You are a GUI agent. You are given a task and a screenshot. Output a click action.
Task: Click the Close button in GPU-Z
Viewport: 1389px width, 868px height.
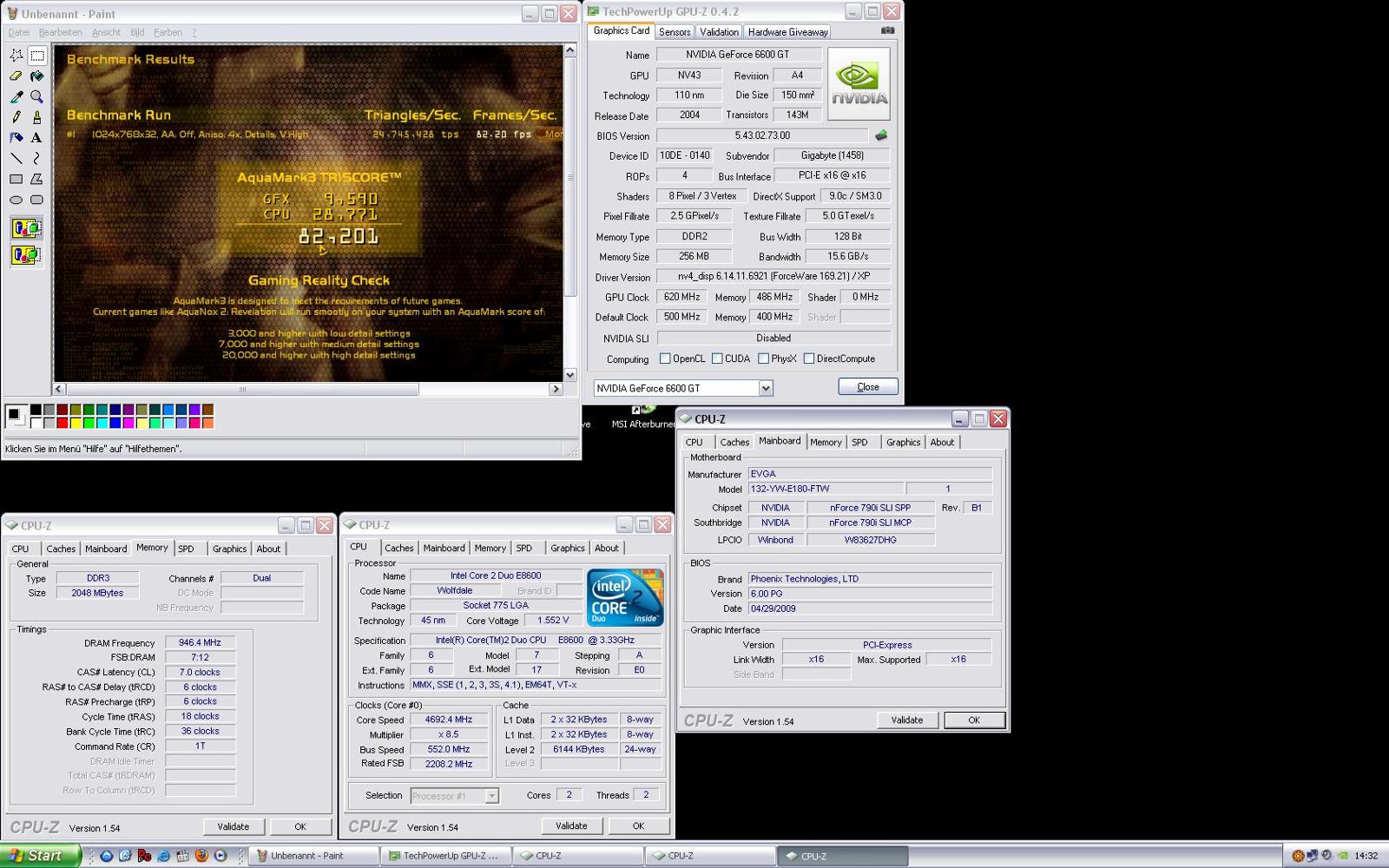[868, 387]
